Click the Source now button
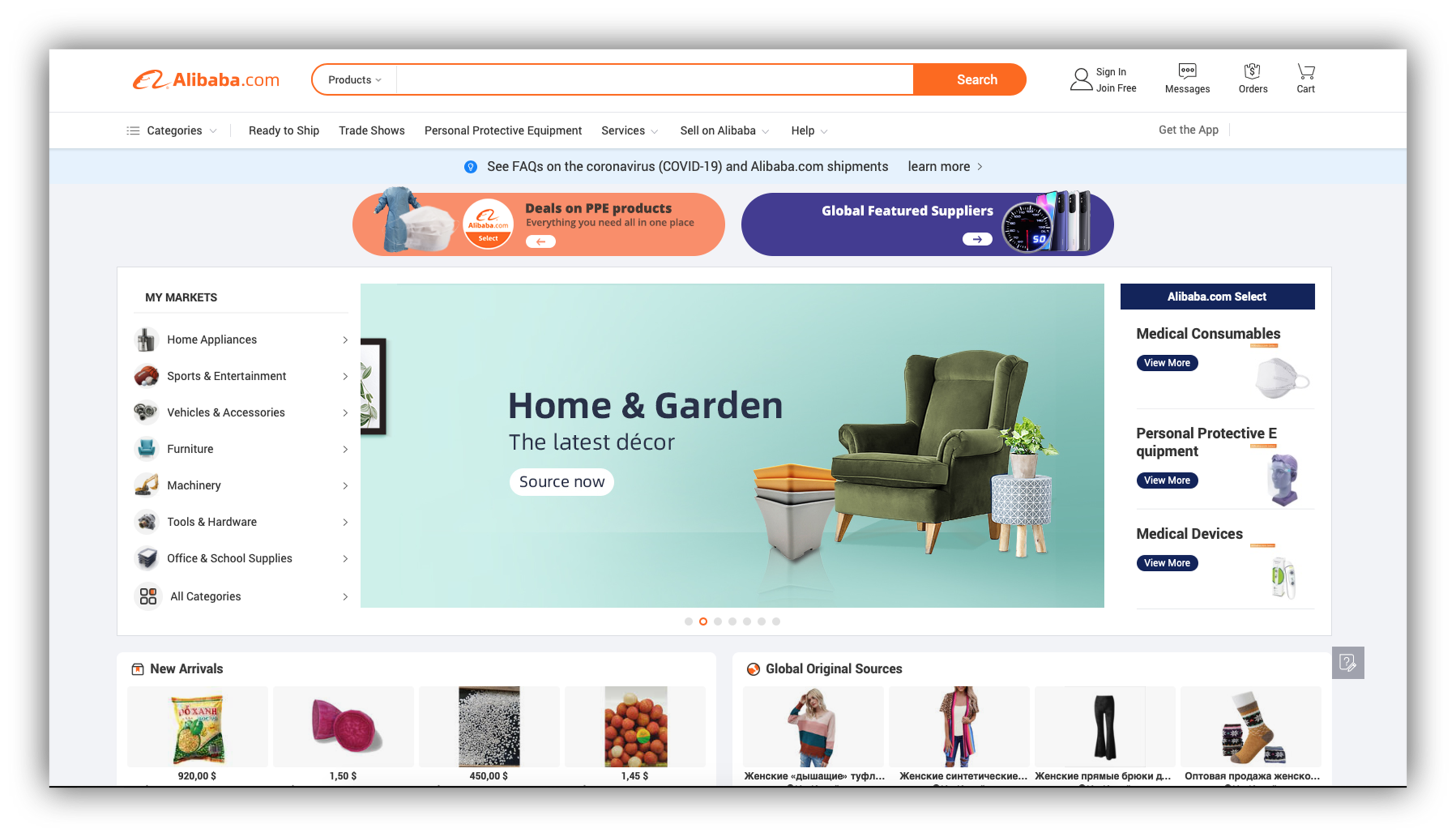Image resolution: width=1456 pixels, height=837 pixels. (x=562, y=481)
